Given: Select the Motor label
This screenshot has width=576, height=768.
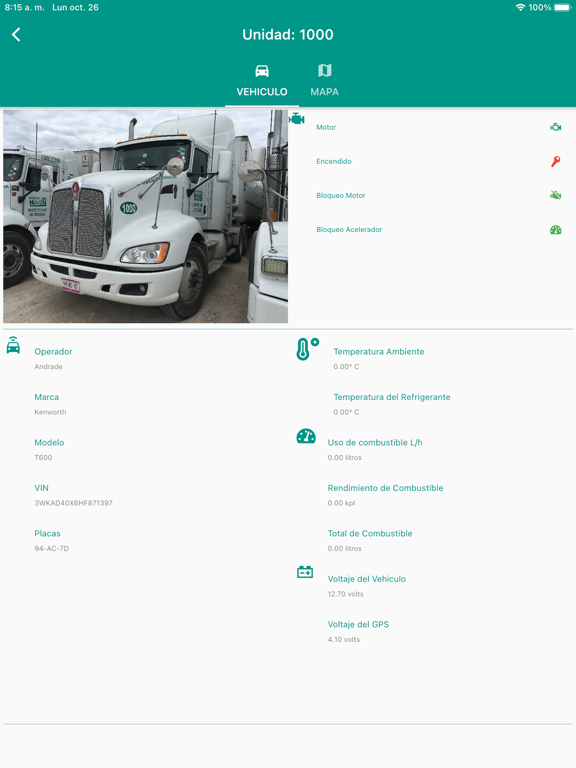Looking at the screenshot, I should pyautogui.click(x=326, y=127).
